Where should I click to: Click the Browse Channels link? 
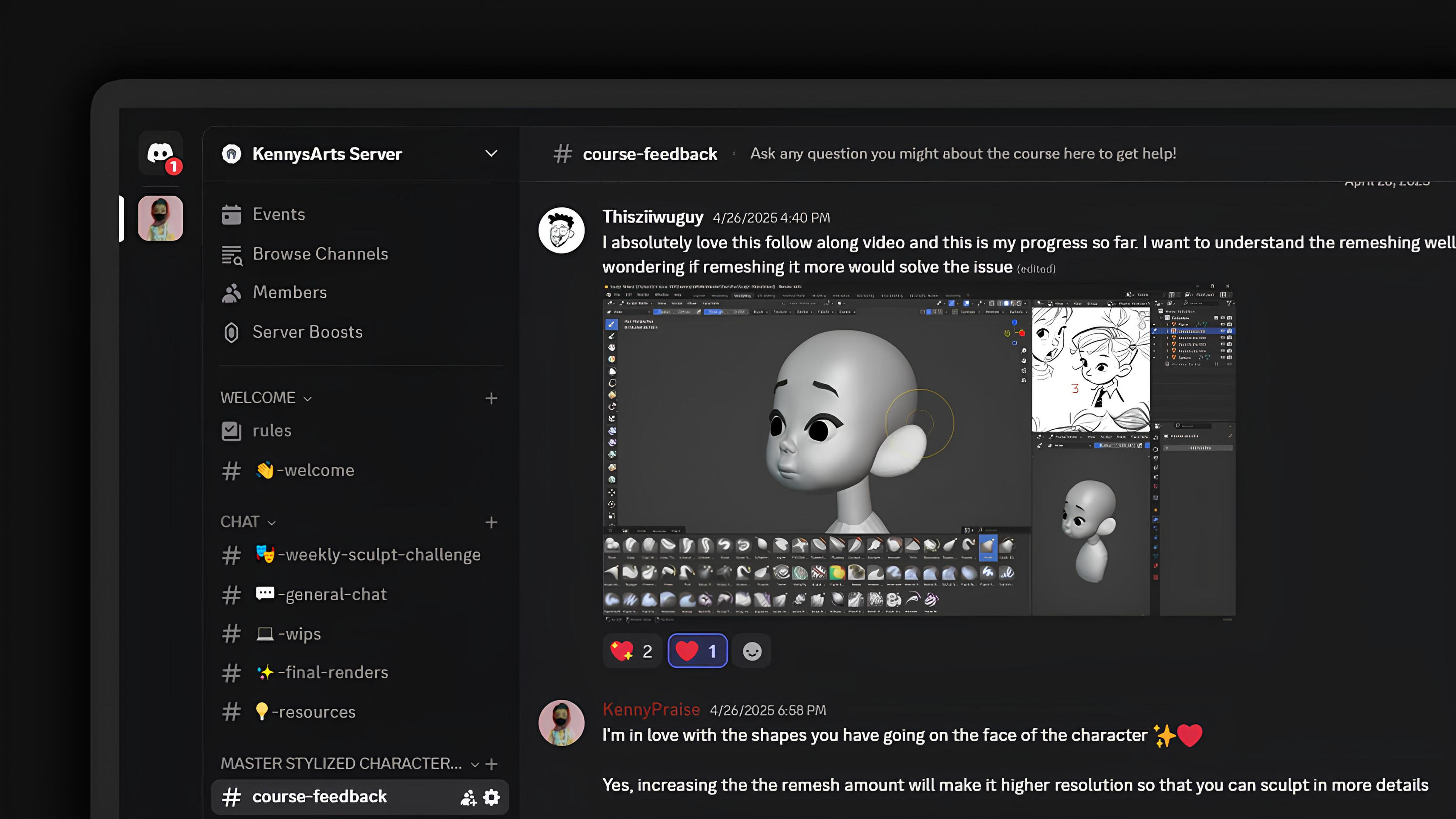tap(320, 254)
